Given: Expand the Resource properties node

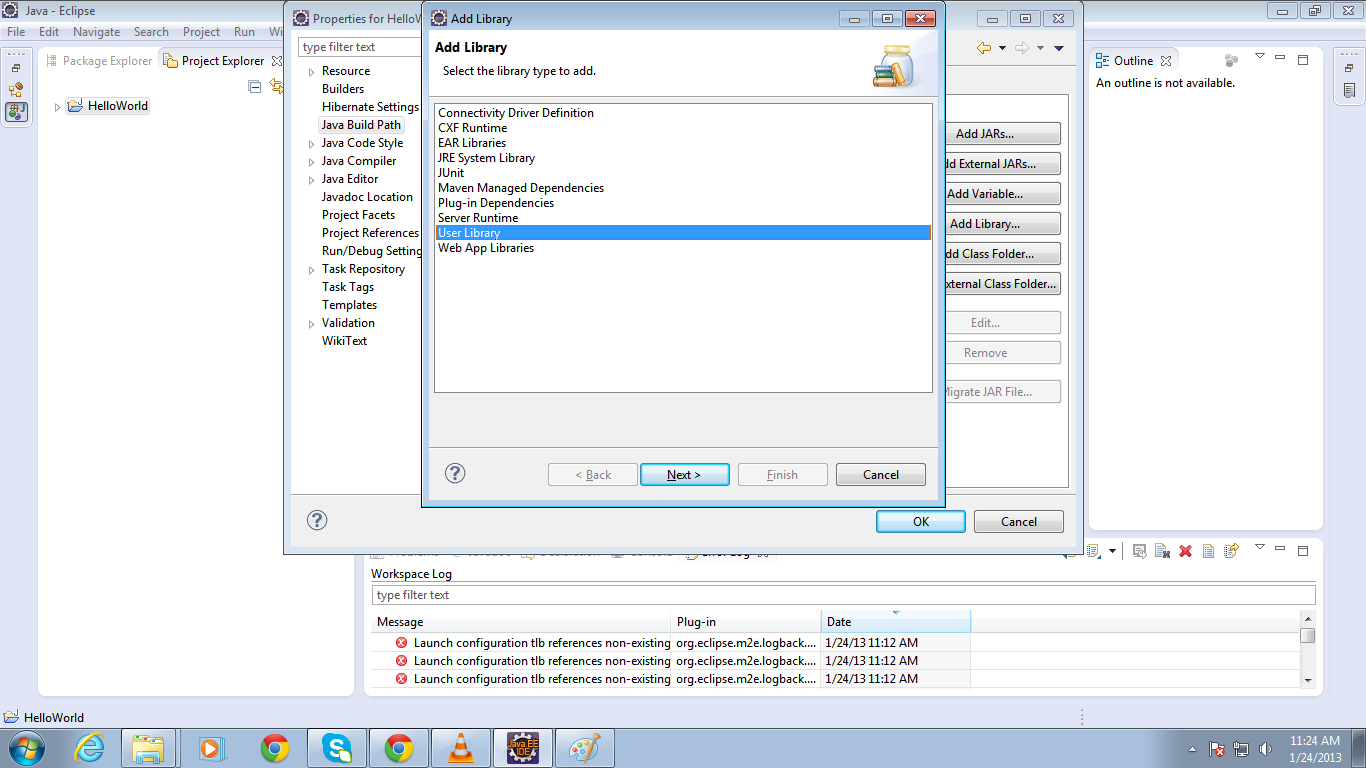Looking at the screenshot, I should pyautogui.click(x=312, y=72).
